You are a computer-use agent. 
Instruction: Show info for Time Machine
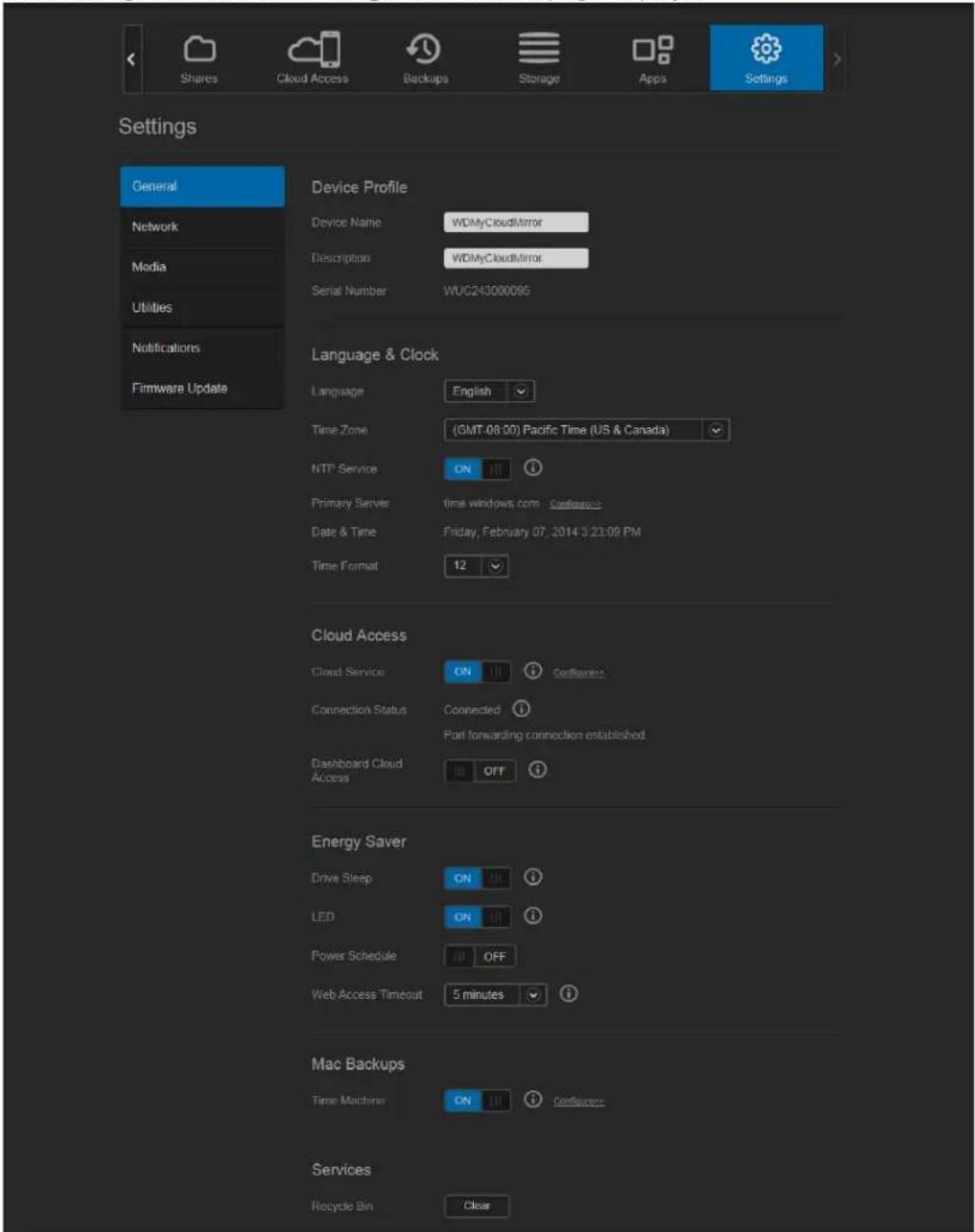pyautogui.click(x=532, y=1099)
